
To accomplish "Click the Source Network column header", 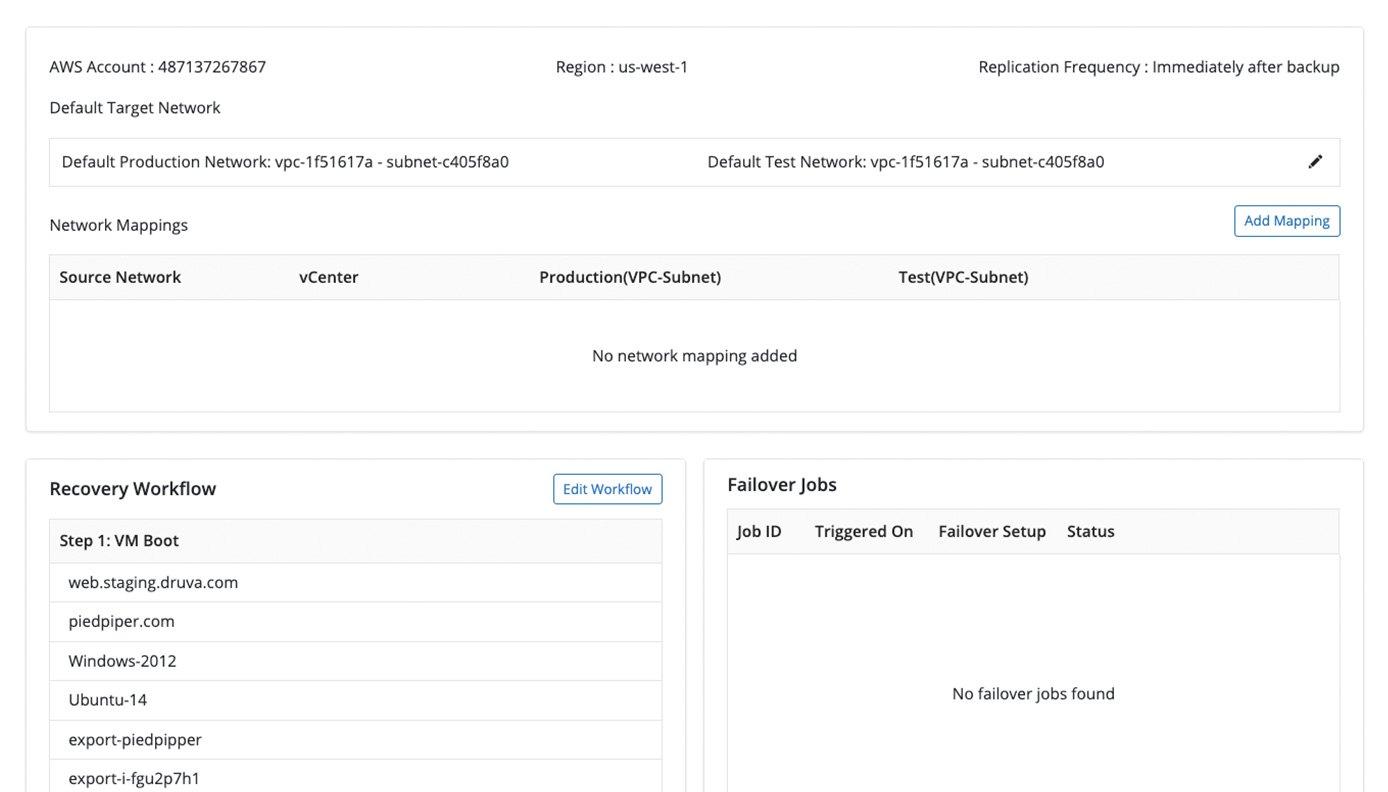I will (x=120, y=277).
